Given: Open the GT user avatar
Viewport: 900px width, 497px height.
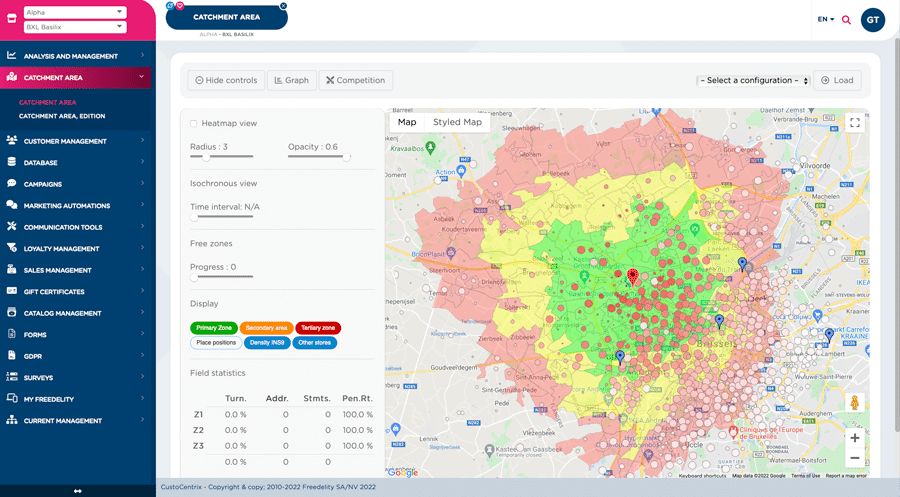Looking at the screenshot, I should point(872,20).
